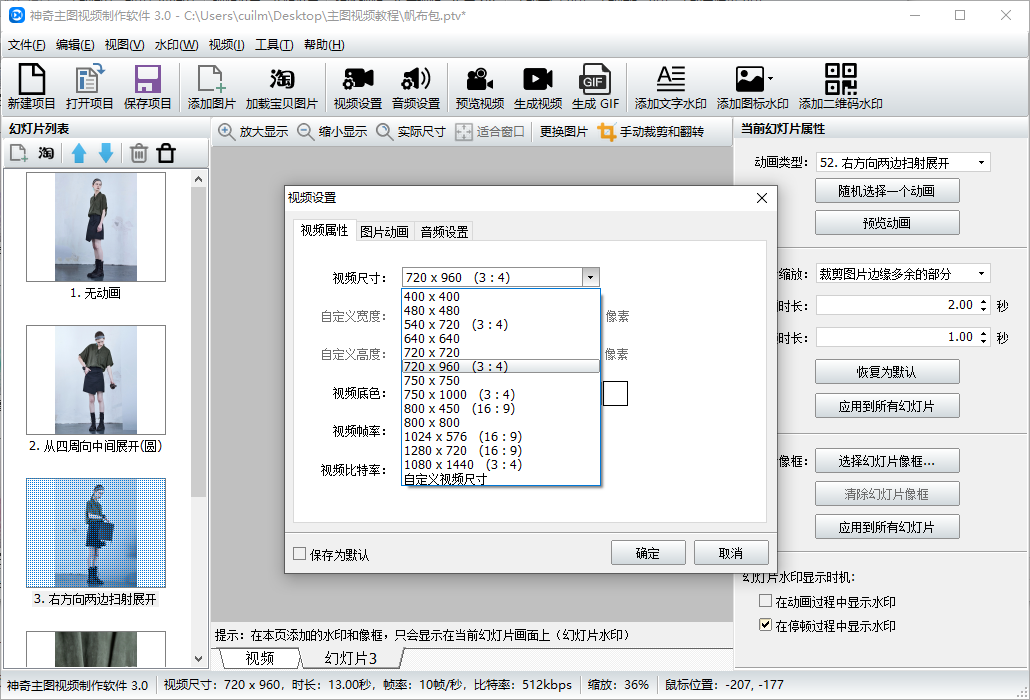Add a text watermark with 添加文字水印
This screenshot has height=700, width=1030.
[x=671, y=86]
